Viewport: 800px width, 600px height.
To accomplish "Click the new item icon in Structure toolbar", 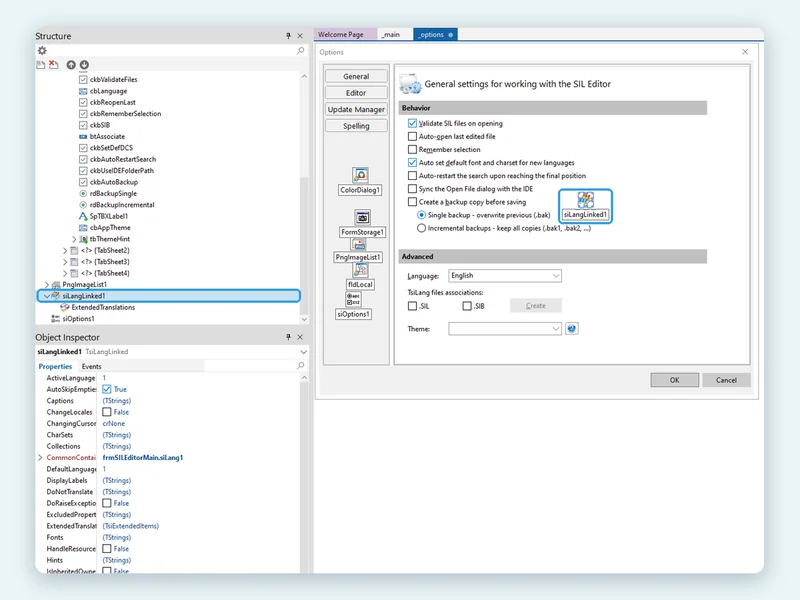I will 41,65.
